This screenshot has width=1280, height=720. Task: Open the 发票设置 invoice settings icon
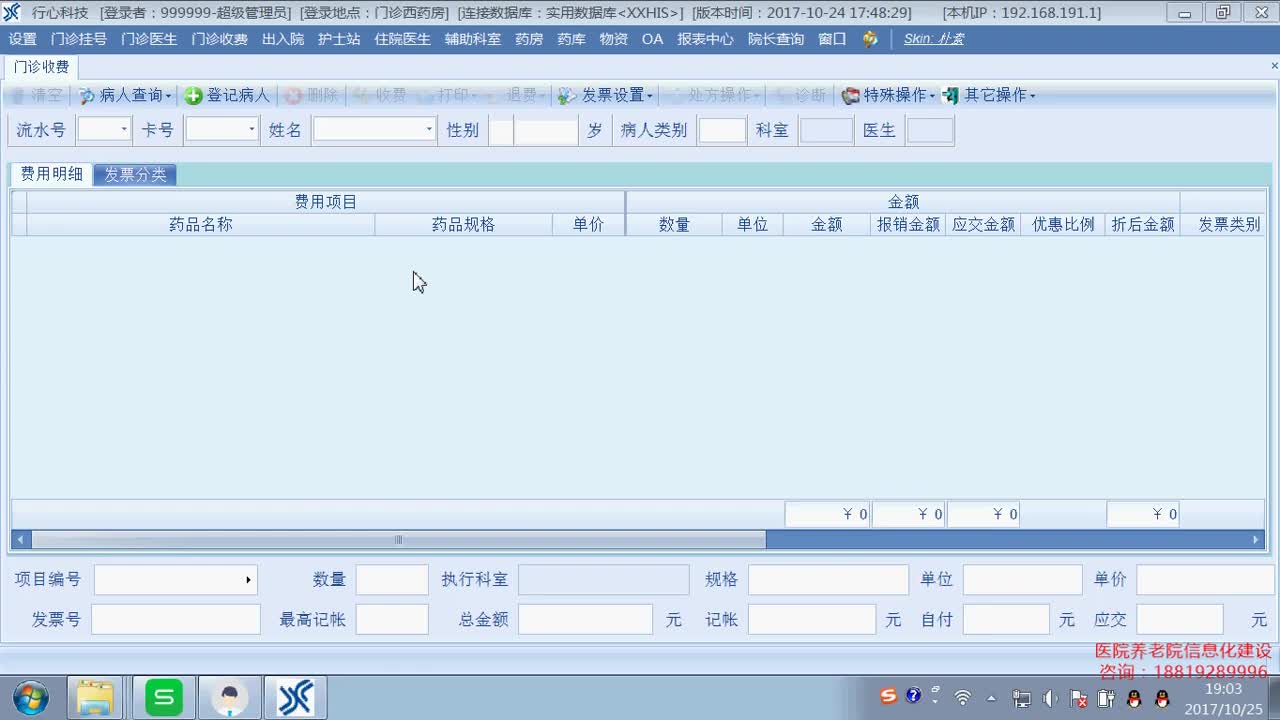pyautogui.click(x=611, y=95)
